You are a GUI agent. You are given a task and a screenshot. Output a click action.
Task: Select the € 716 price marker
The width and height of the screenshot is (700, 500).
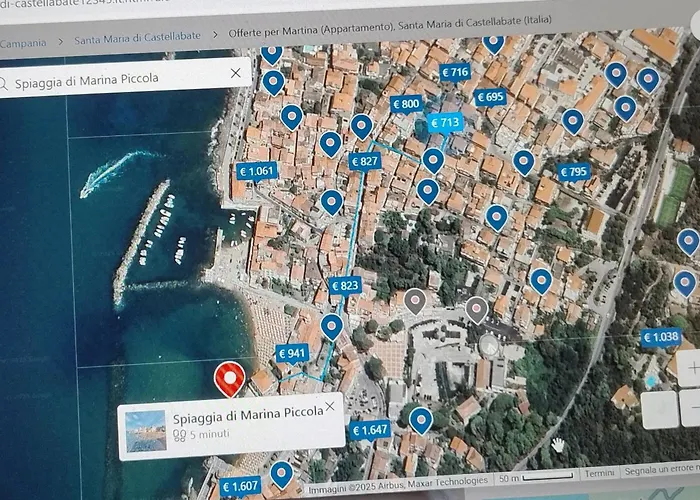(455, 72)
